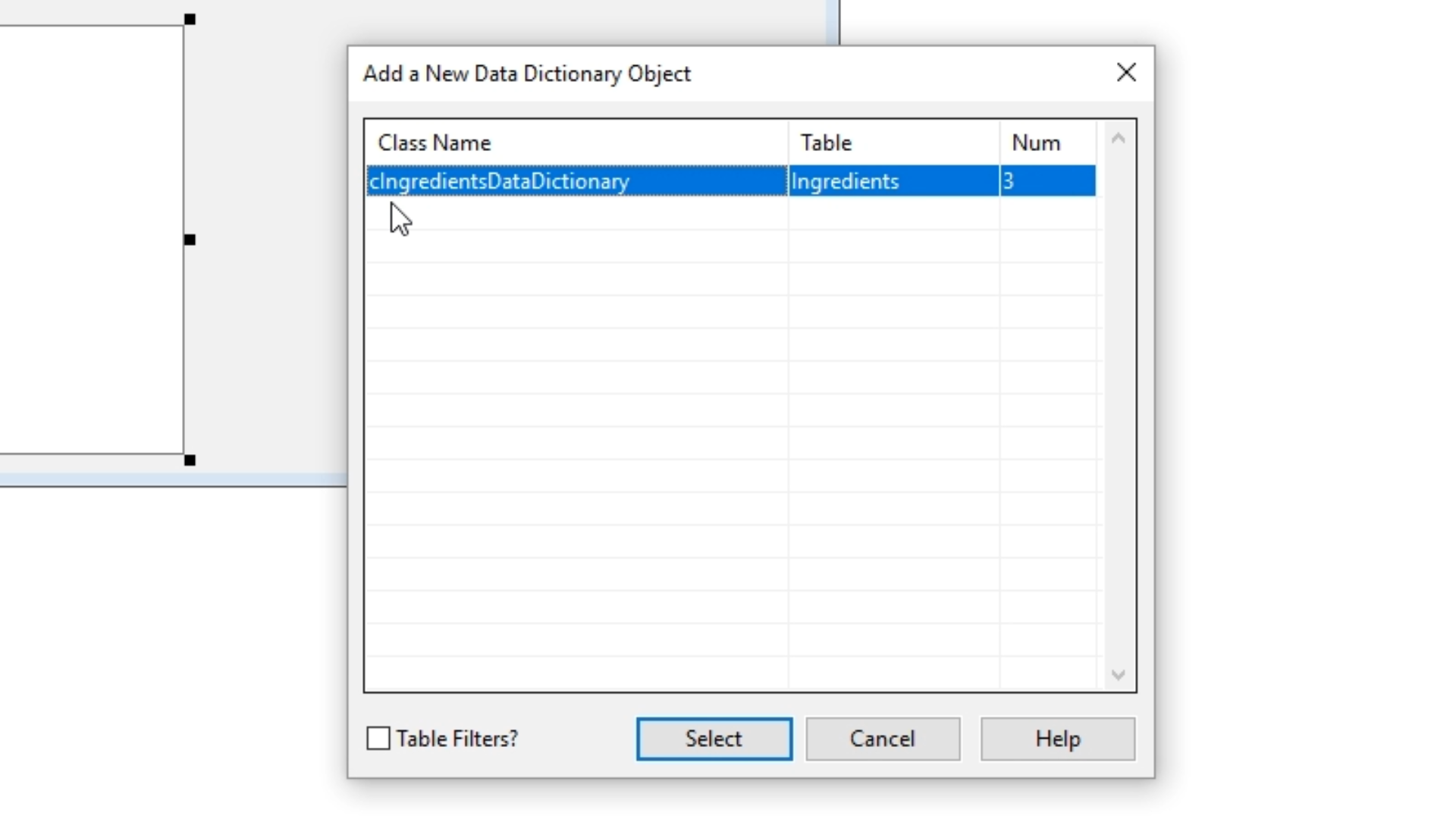This screenshot has width=1456, height=819.
Task: Click the bottom-right black resize handle
Action: pyautogui.click(x=190, y=460)
